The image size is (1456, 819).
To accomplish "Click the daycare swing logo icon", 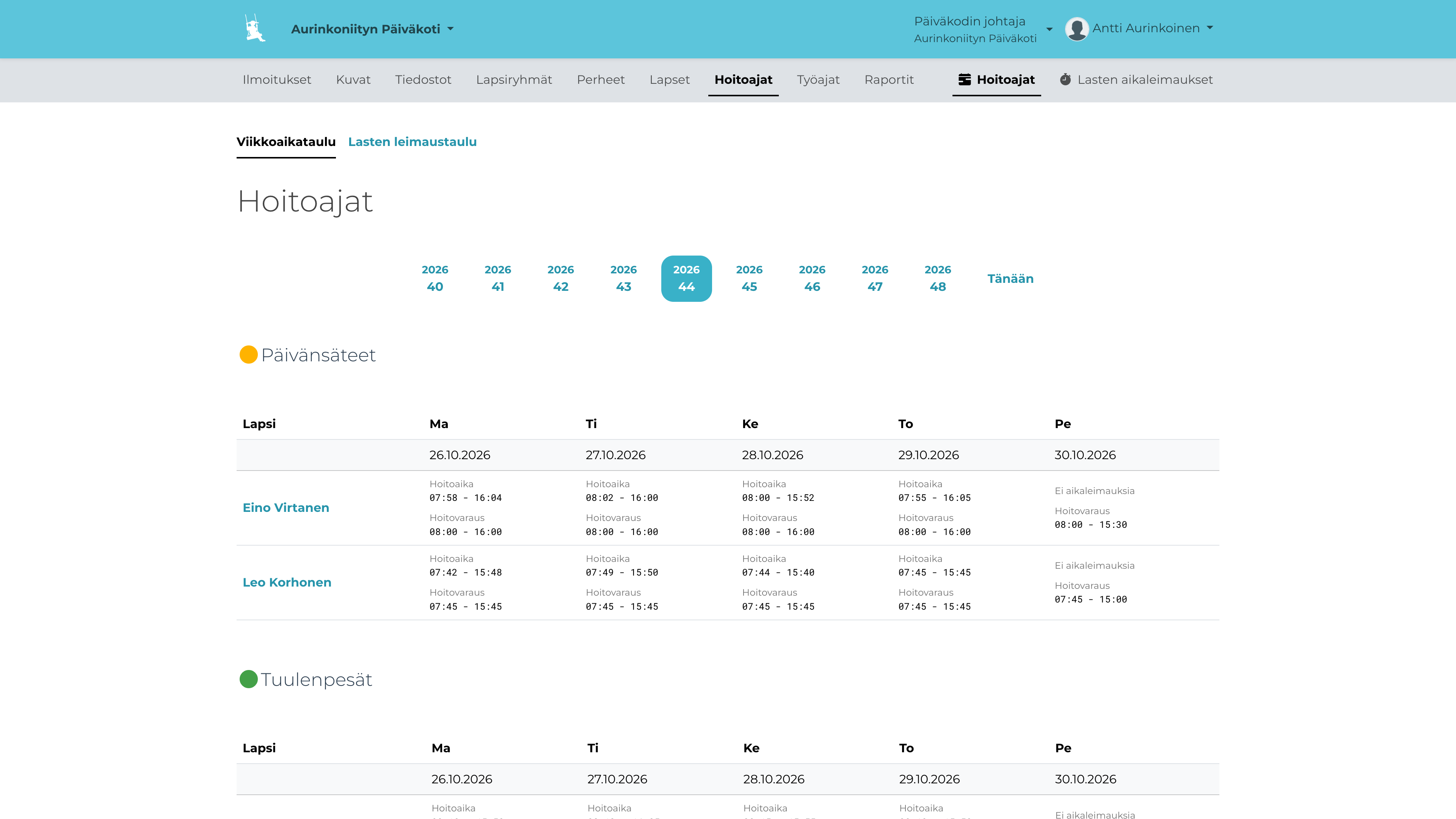I will [255, 28].
